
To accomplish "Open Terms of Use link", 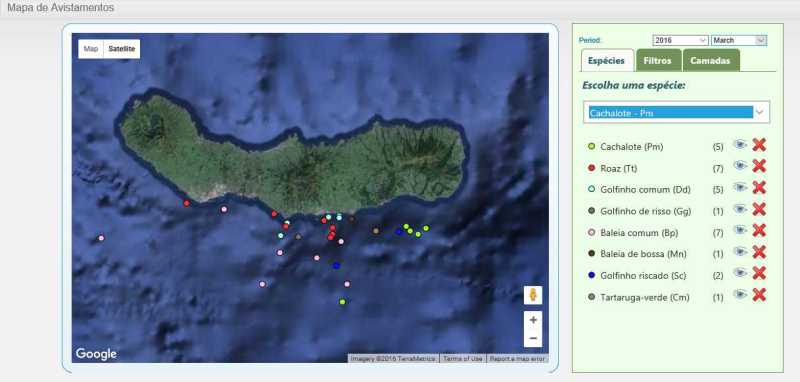I will [463, 359].
